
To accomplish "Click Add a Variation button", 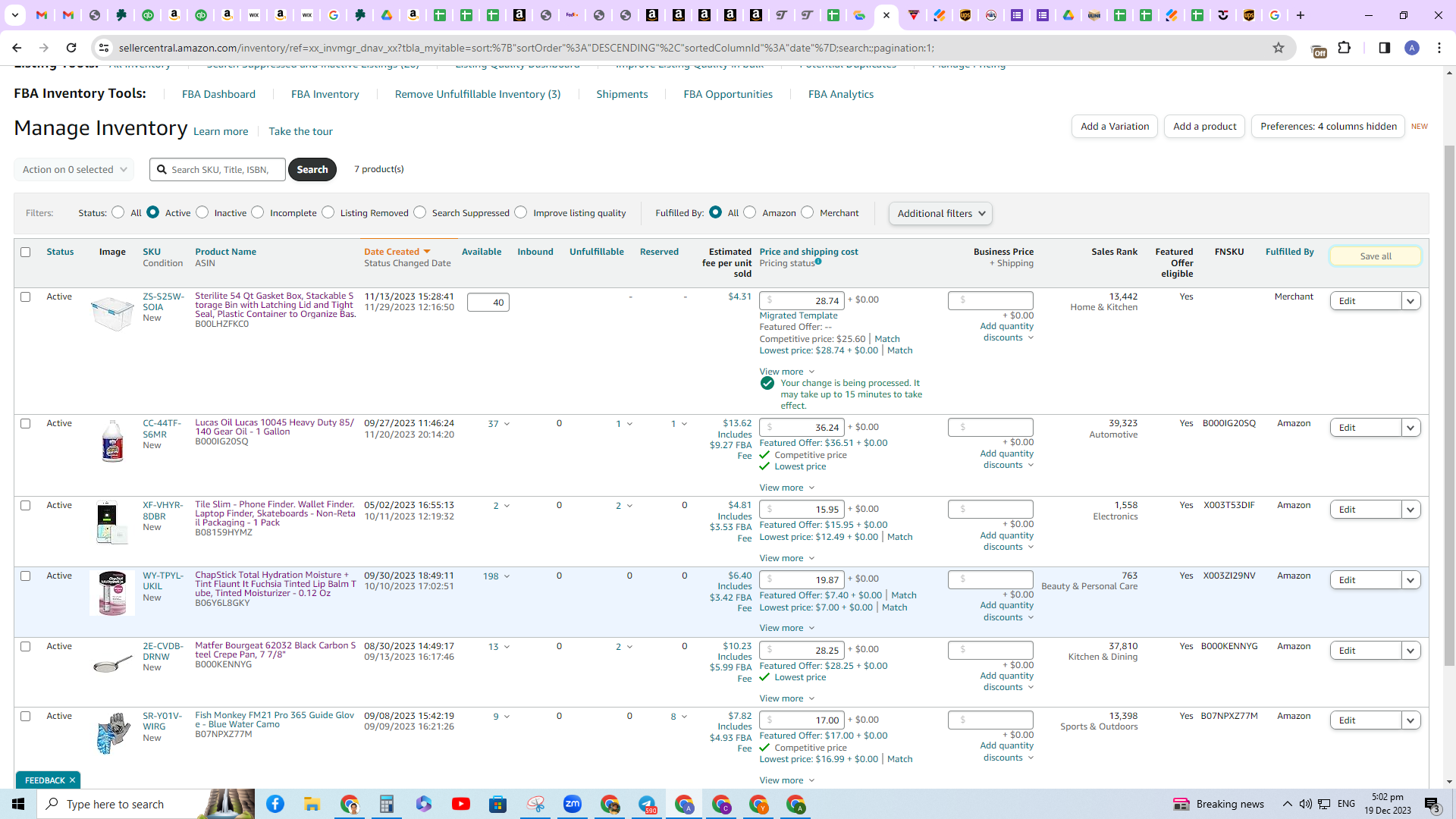I will (1115, 127).
